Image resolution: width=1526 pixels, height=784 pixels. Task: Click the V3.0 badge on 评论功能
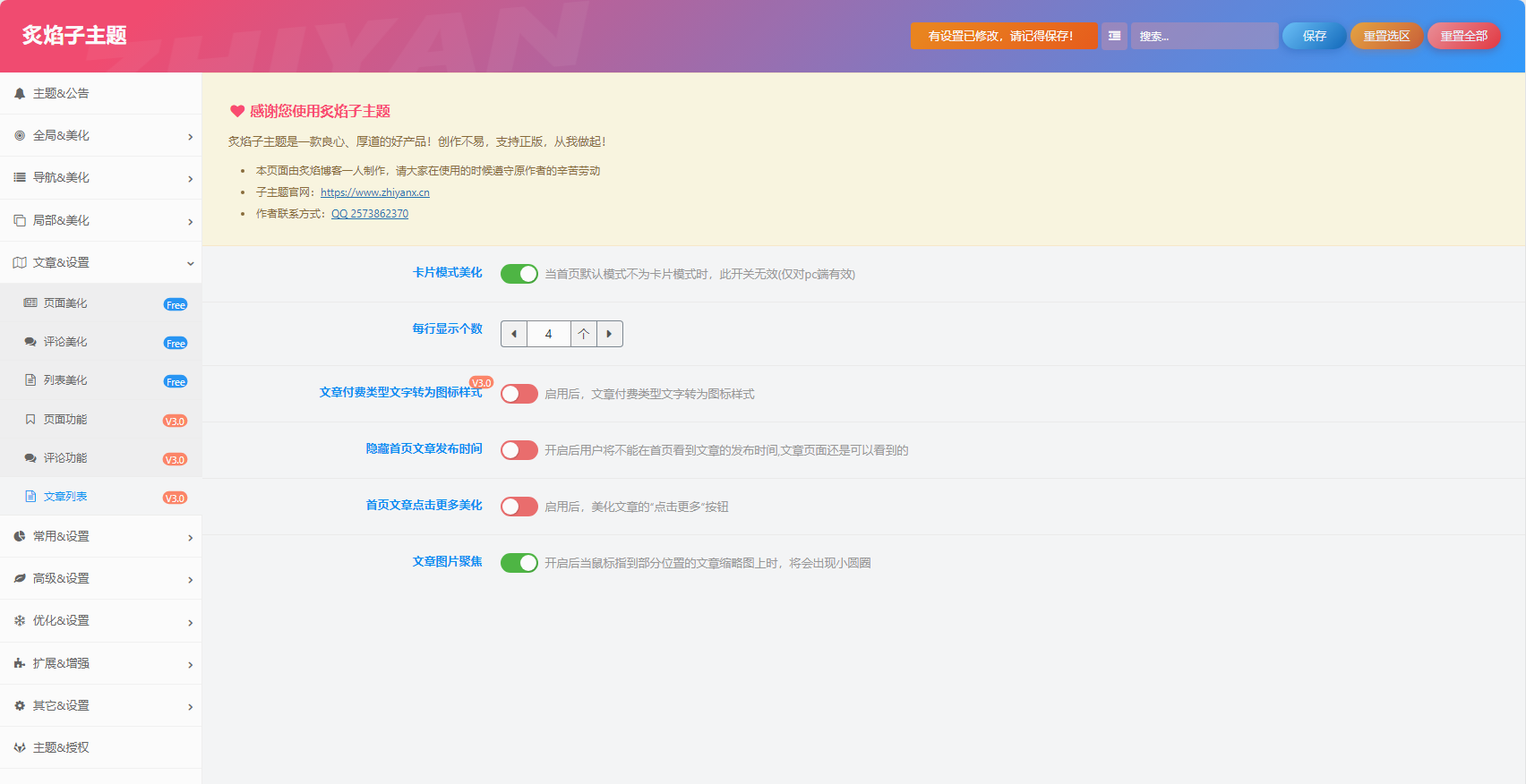pyautogui.click(x=175, y=459)
